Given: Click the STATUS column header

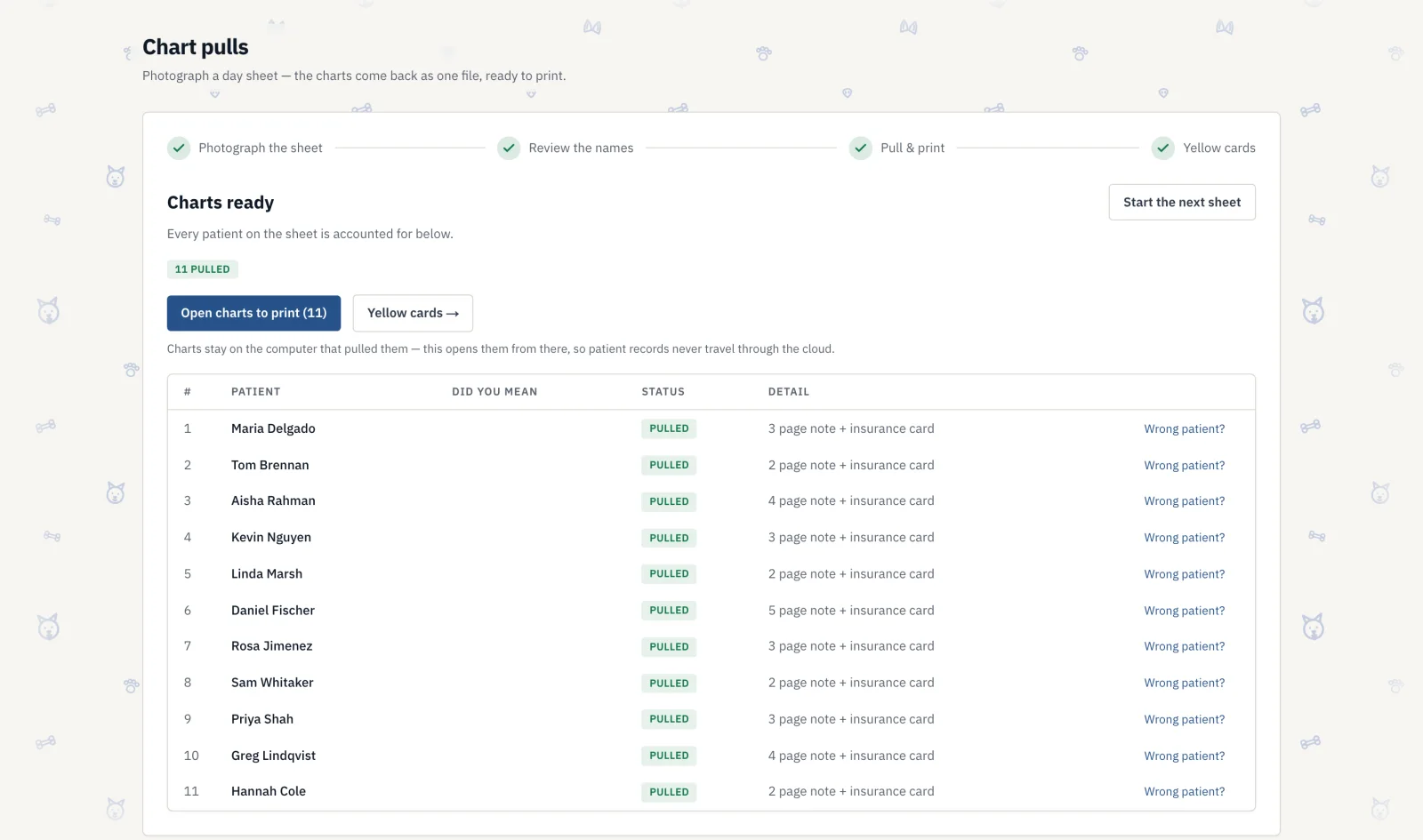Looking at the screenshot, I should click(663, 392).
